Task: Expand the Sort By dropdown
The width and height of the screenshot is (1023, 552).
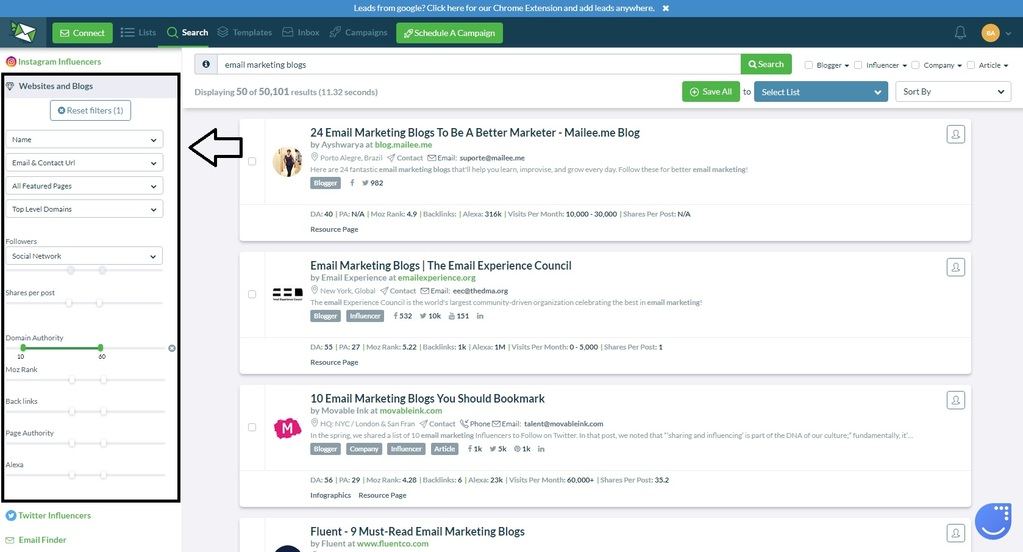Action: tap(953, 92)
